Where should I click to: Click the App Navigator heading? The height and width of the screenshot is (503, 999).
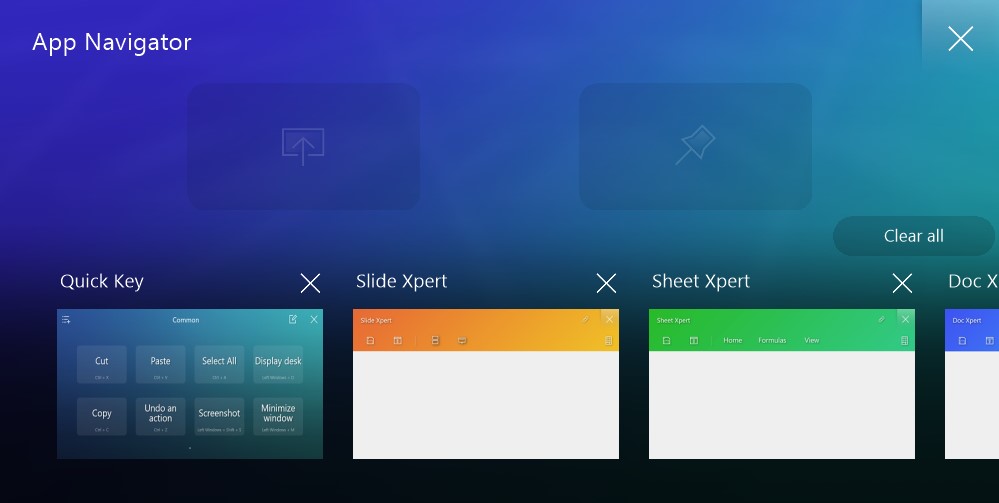(111, 42)
